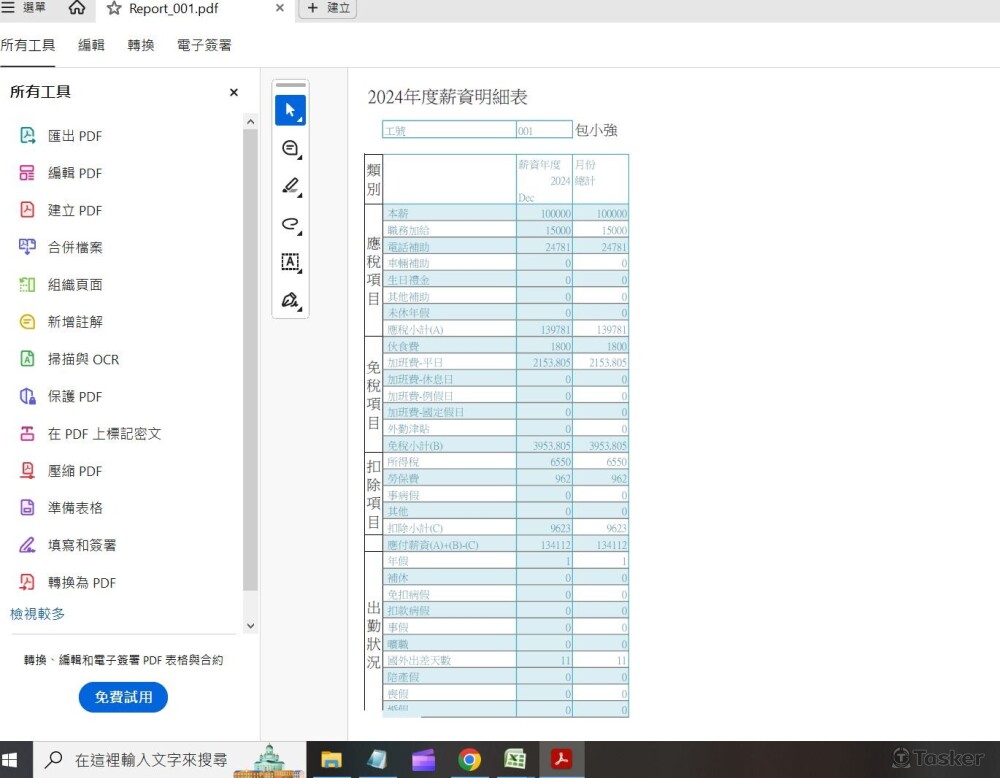Screen dimensions: 1000x778
Task: Activate the select text box tool
Action: pos(290,262)
